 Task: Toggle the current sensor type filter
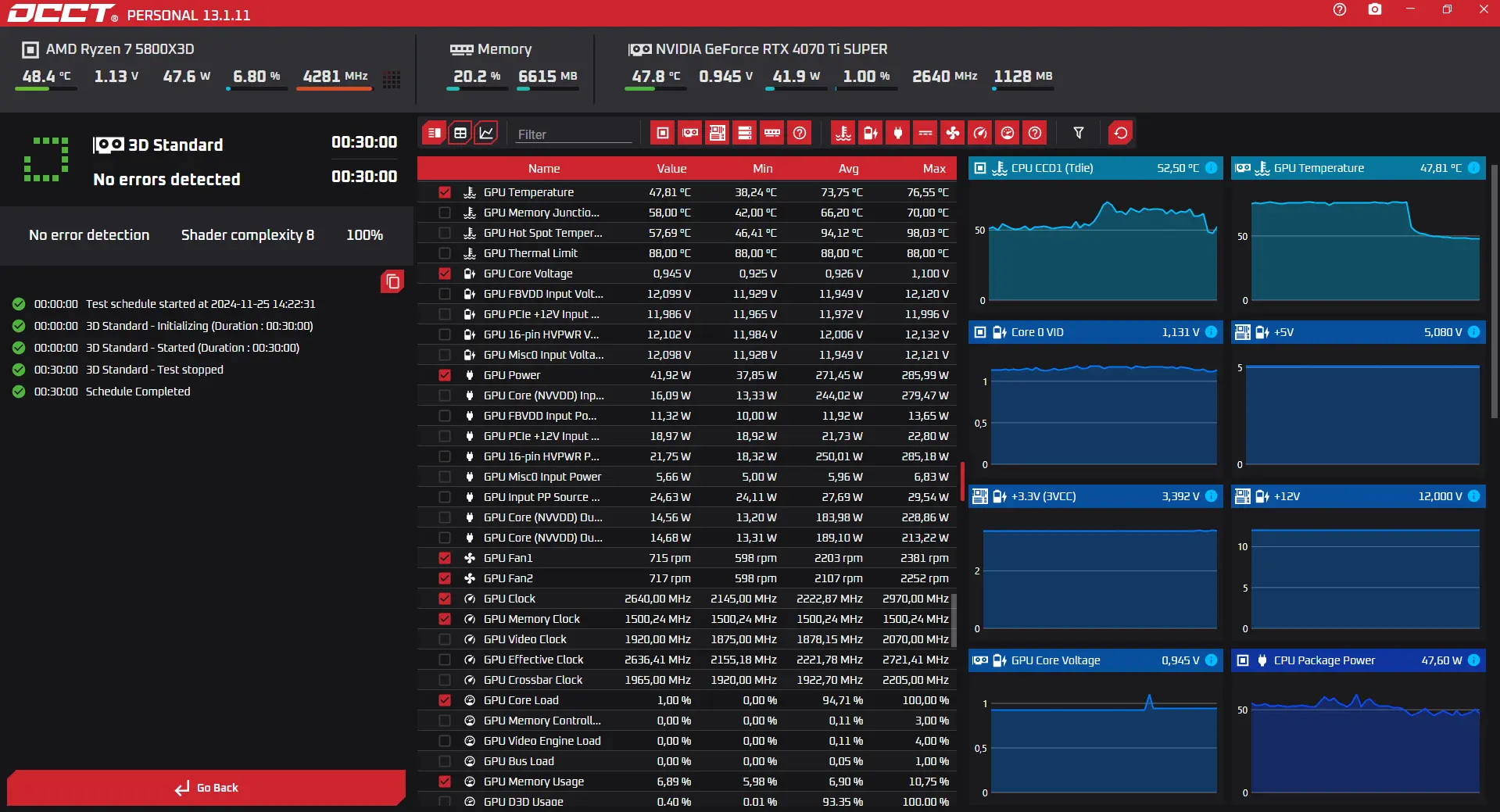point(925,133)
